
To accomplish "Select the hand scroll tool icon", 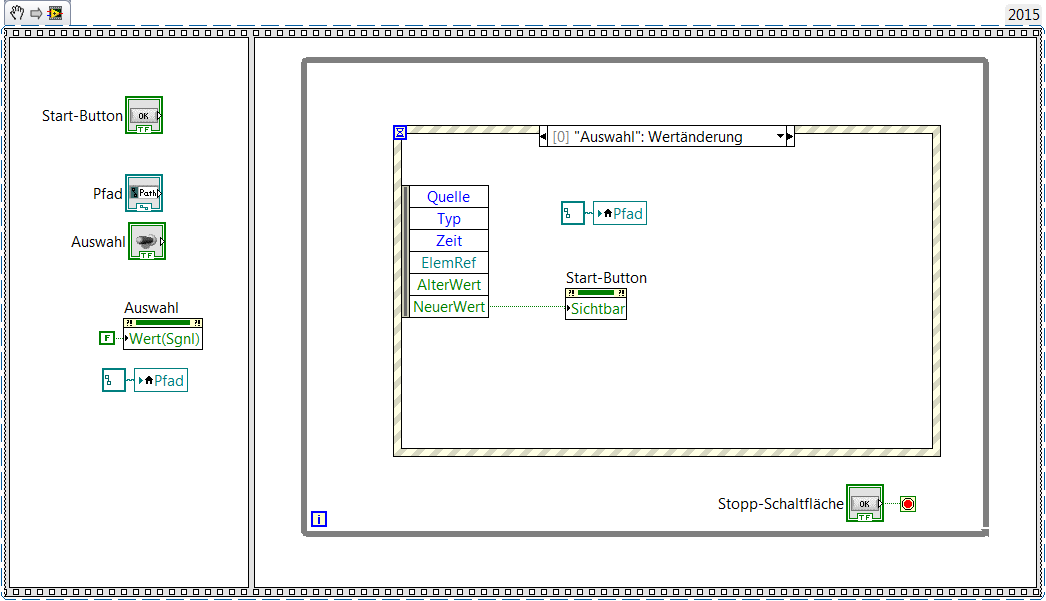I will pos(16,13).
